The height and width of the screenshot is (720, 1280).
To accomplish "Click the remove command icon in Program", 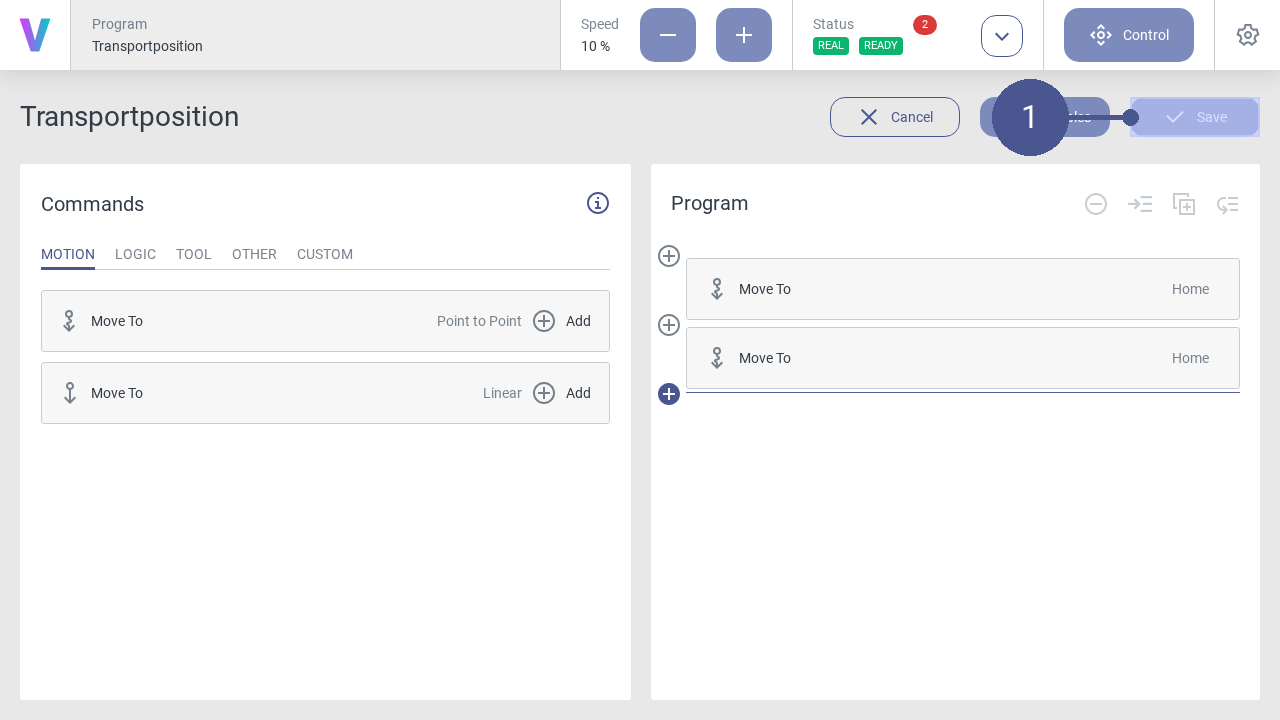I will point(1096,204).
